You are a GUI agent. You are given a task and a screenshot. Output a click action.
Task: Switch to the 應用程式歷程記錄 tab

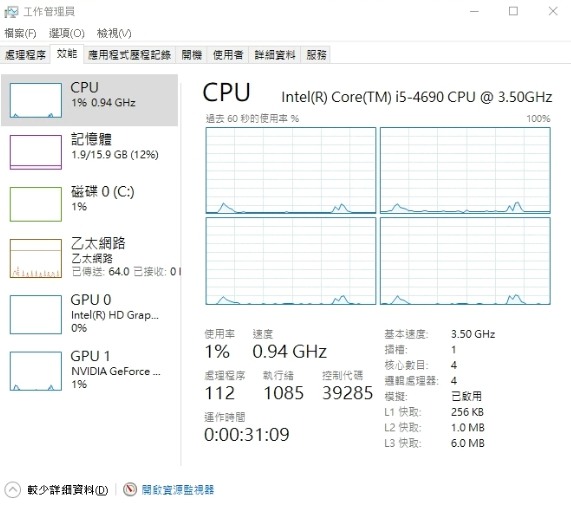pos(129,55)
